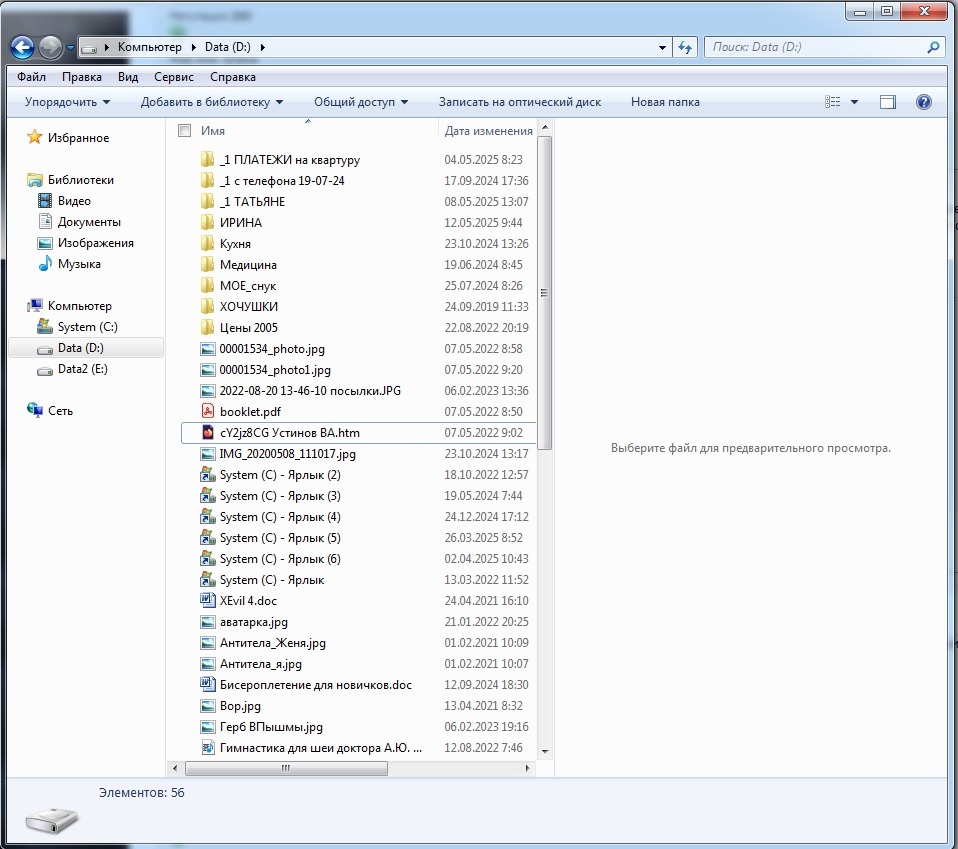The height and width of the screenshot is (849, 958).
Task: Click the System (C:) drive icon
Action: (x=45, y=326)
